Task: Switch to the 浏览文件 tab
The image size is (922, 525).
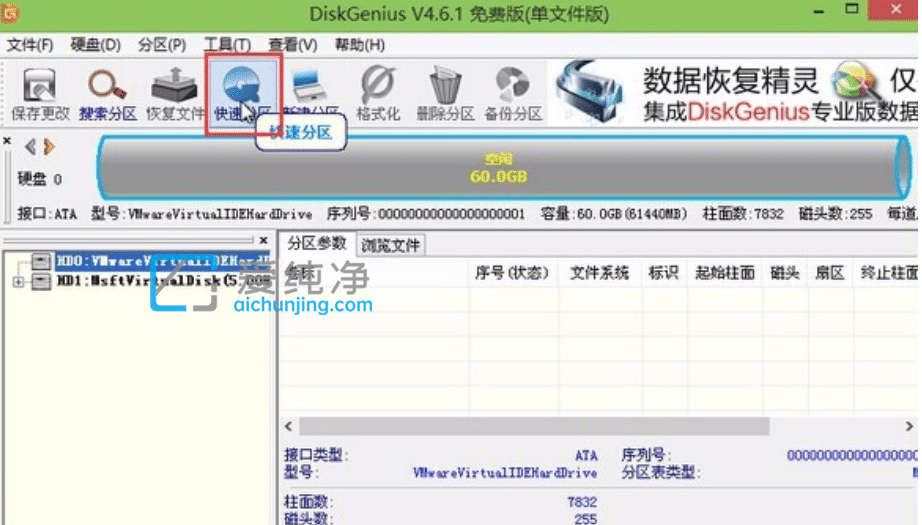Action: click(x=390, y=245)
